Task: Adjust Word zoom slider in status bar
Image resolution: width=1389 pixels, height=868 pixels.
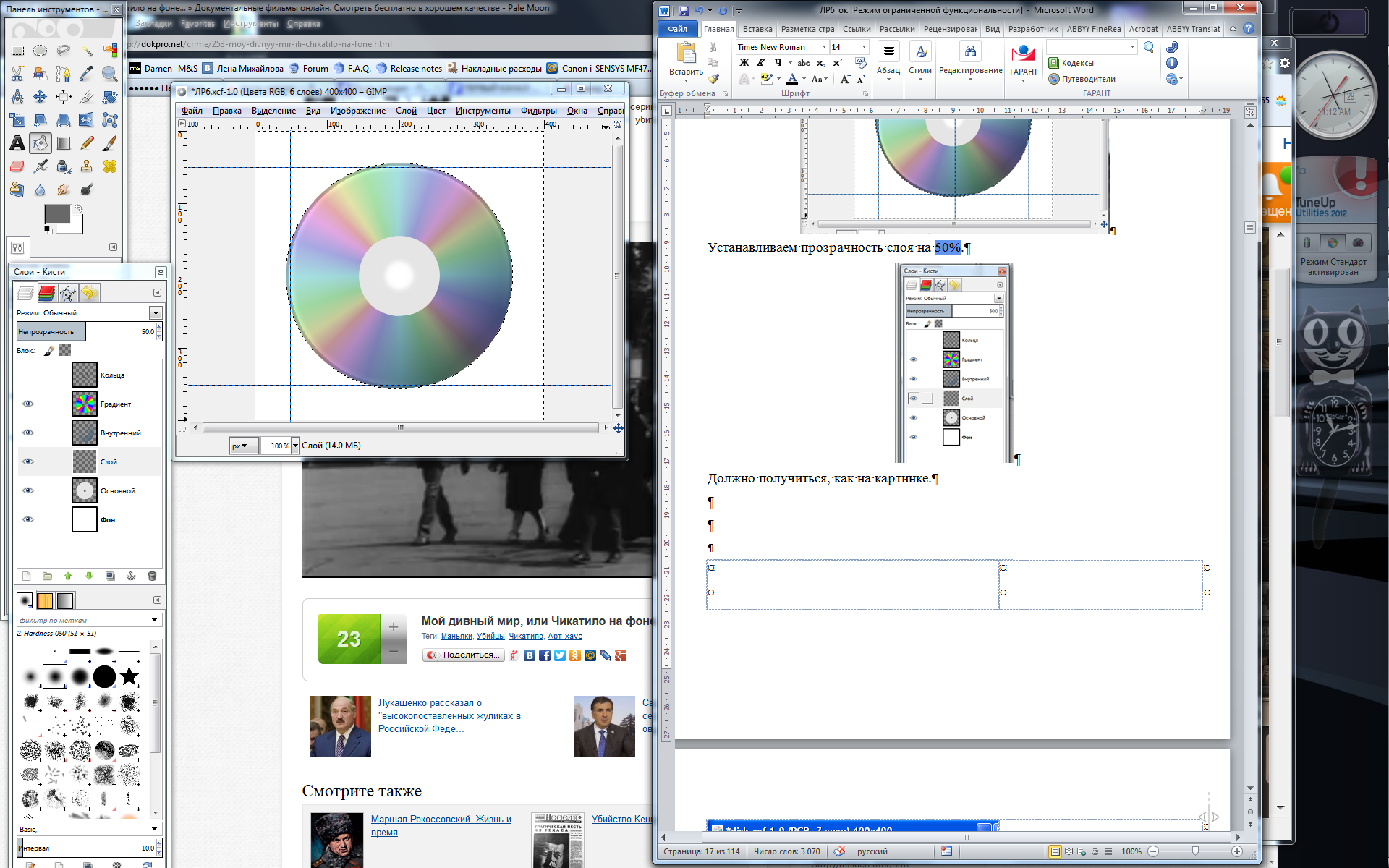Action: click(1195, 851)
